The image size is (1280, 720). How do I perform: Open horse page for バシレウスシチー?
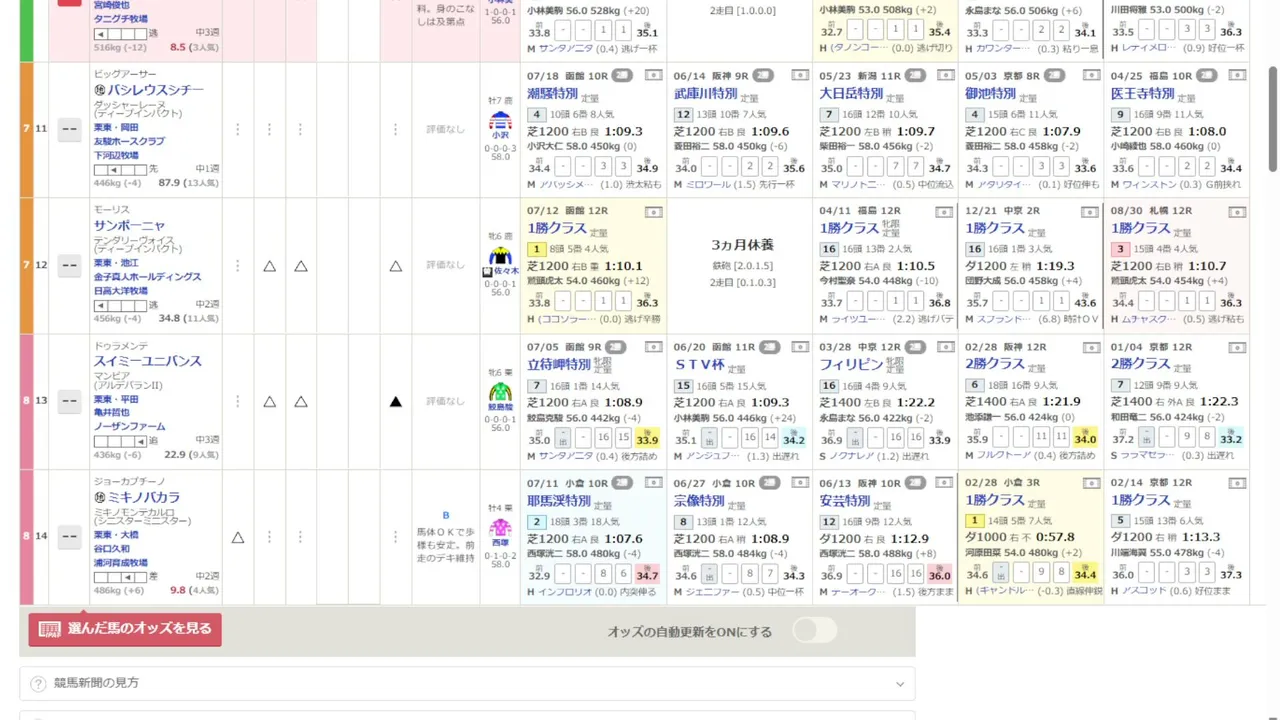(x=155, y=90)
